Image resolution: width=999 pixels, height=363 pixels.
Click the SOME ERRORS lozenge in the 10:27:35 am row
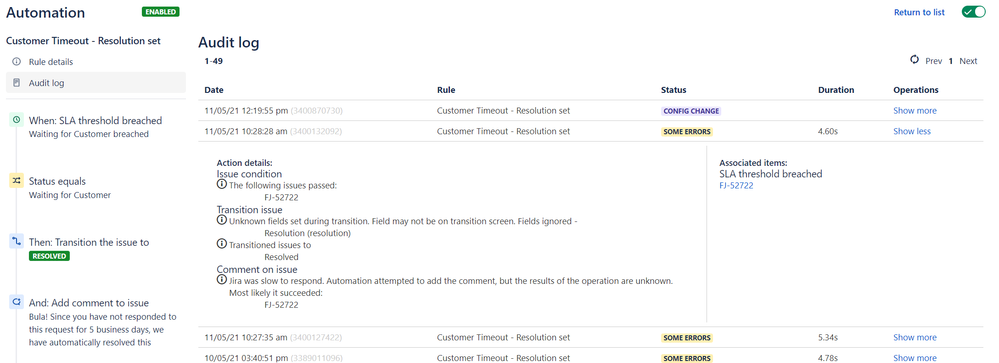point(687,338)
